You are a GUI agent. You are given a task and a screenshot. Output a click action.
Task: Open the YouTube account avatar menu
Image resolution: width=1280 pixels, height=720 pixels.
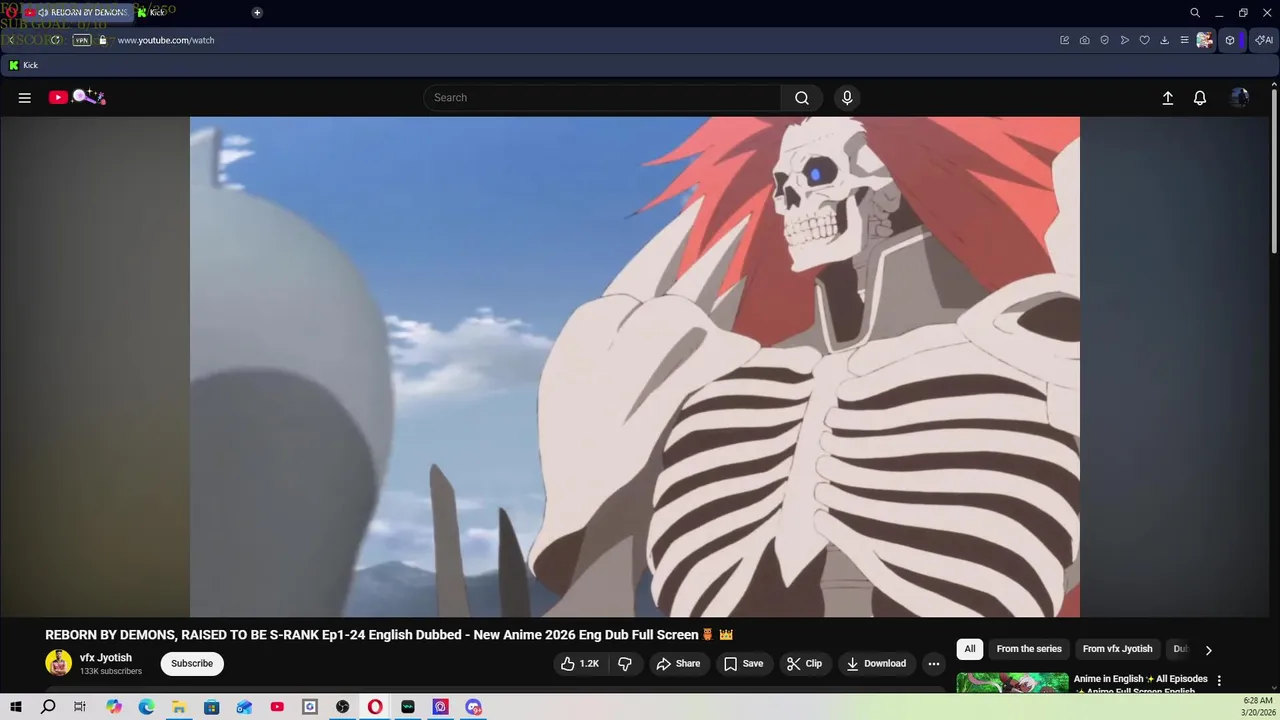click(1240, 98)
